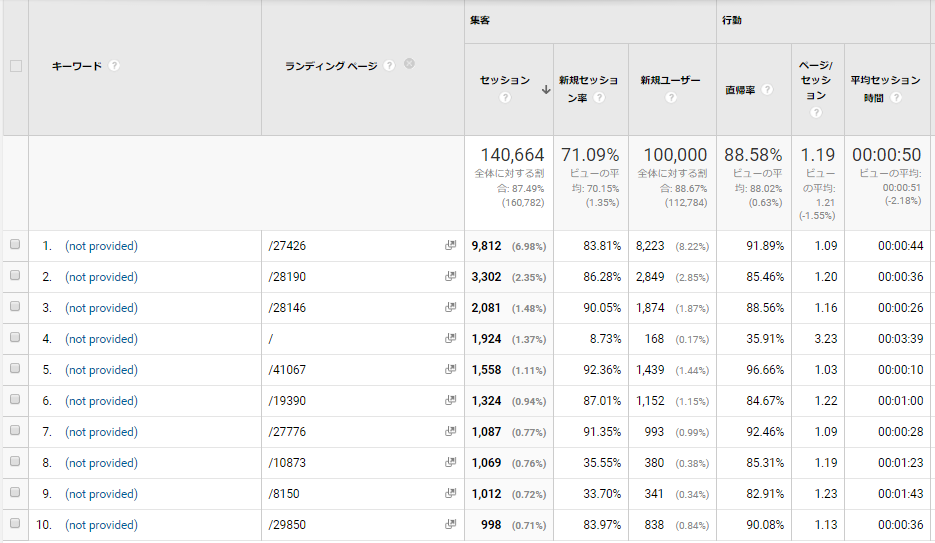This screenshot has width=935, height=543.
Task: Click help icon under 新規ユーザー header
Action: click(x=670, y=98)
